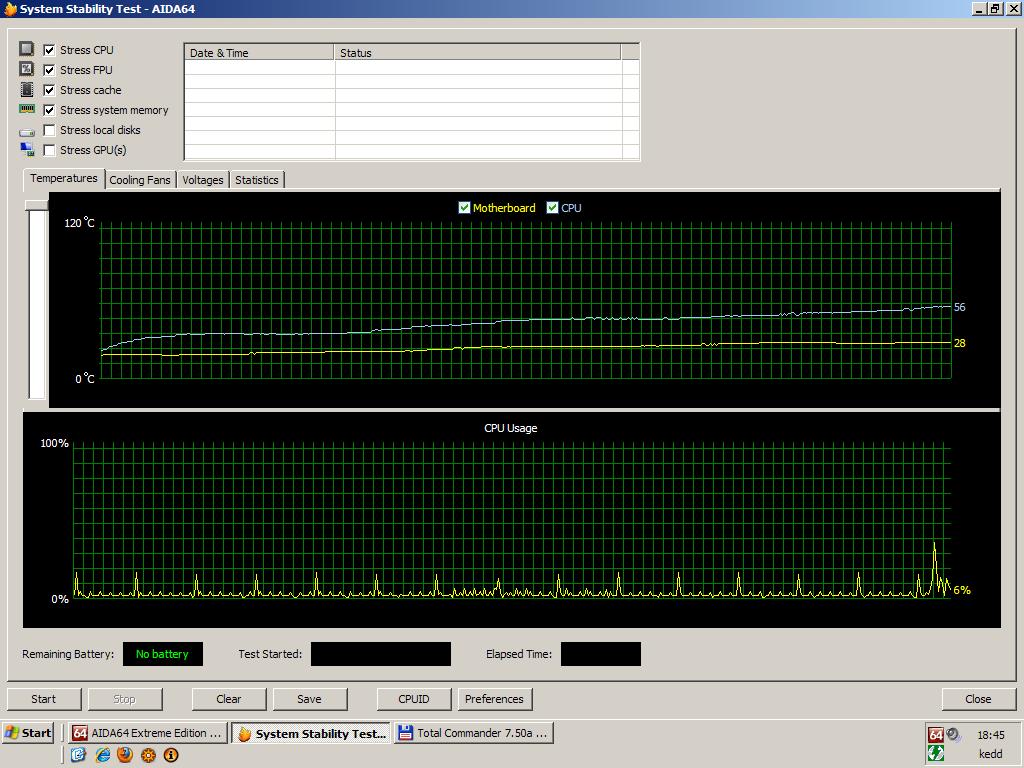Click the 18:45 taskbar clock
The height and width of the screenshot is (768, 1024).
pos(991,735)
